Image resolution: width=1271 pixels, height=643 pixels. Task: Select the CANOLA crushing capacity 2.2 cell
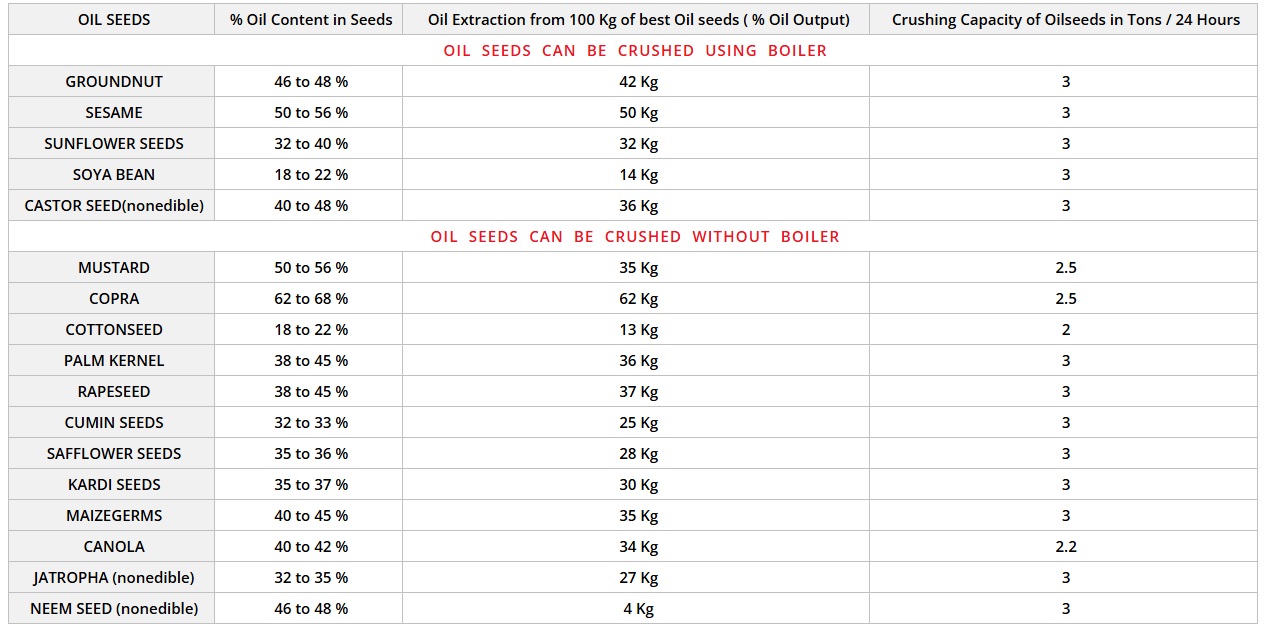[1065, 546]
